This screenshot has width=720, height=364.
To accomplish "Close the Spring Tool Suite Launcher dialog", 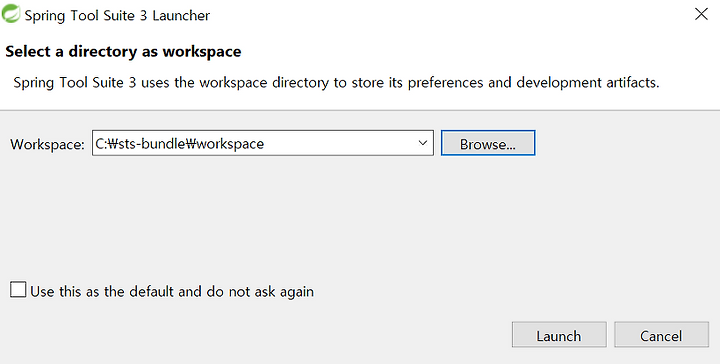I will point(701,14).
